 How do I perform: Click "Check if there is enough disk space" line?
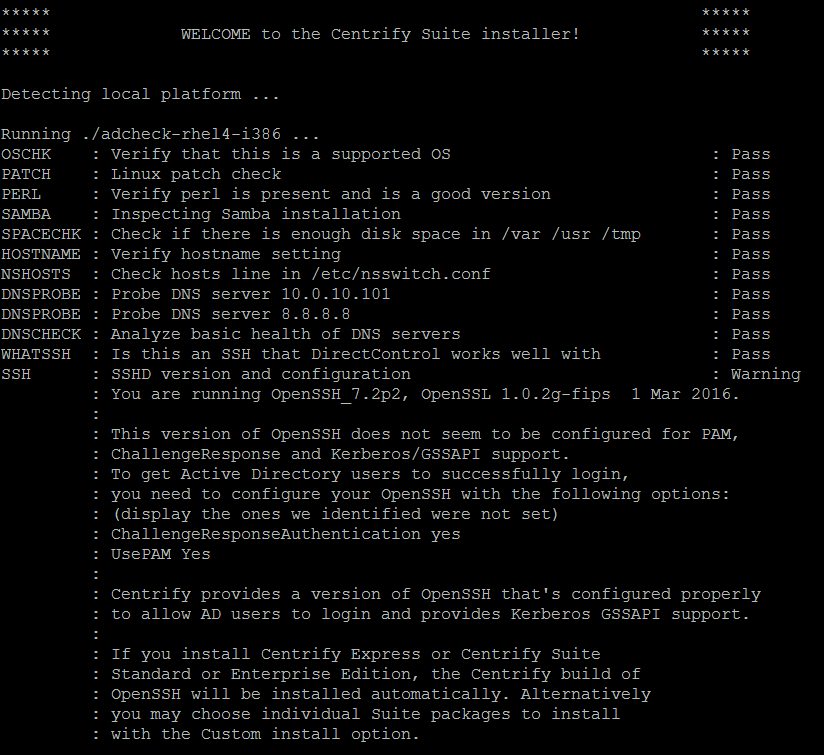coord(376,234)
